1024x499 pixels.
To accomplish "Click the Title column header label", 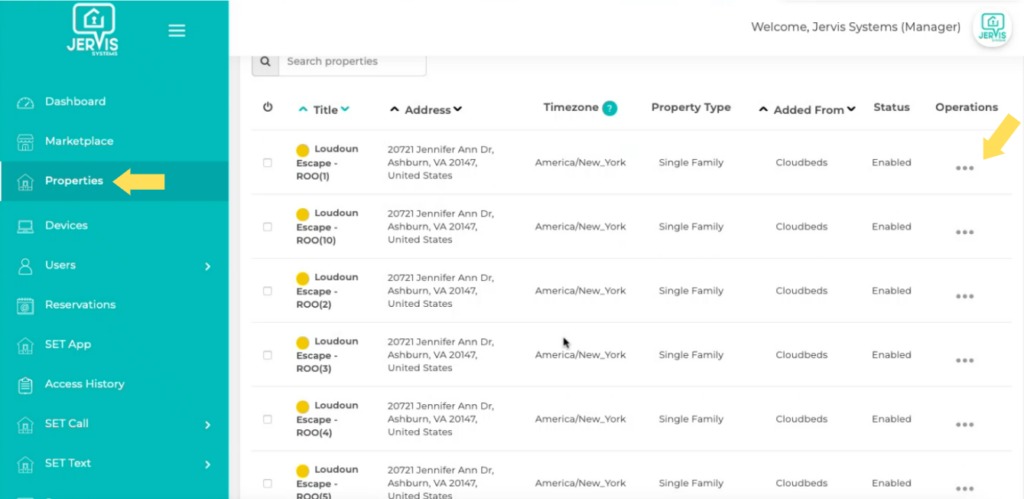I will pyautogui.click(x=325, y=110).
